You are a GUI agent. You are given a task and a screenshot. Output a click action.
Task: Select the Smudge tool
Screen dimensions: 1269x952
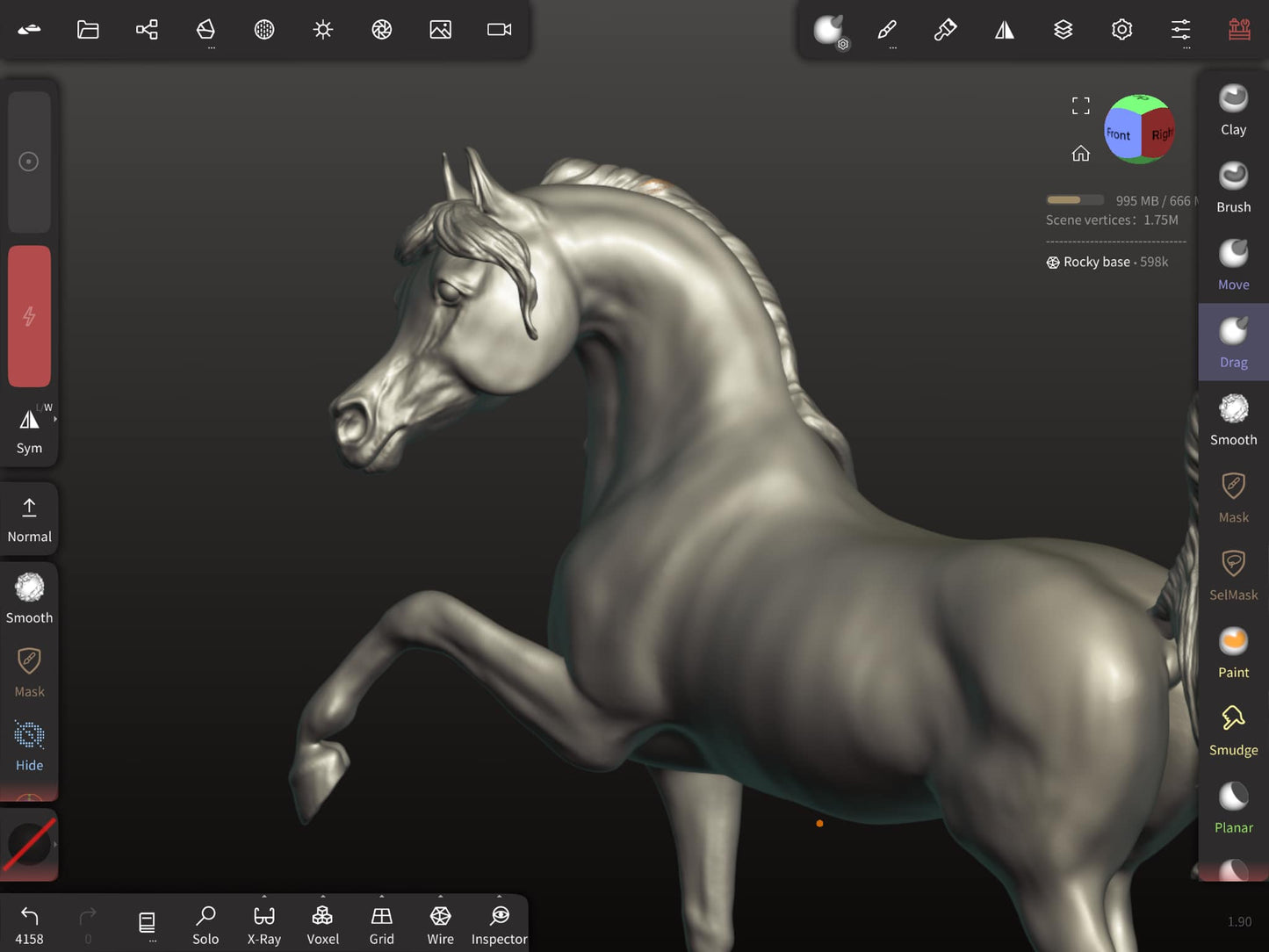pos(1233,729)
